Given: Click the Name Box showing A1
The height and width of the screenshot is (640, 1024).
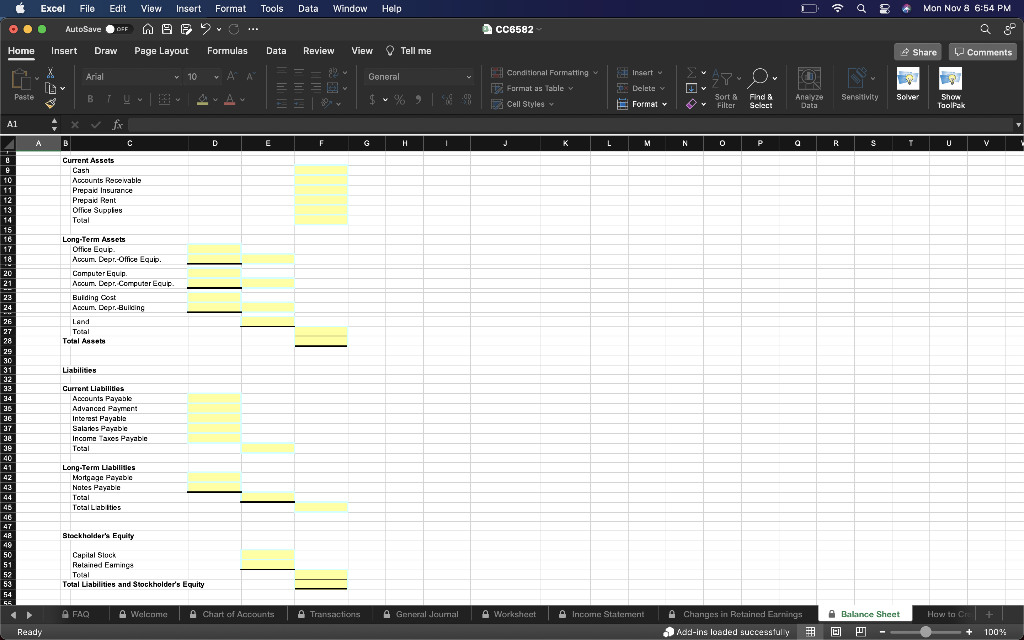Looking at the screenshot, I should [27, 124].
